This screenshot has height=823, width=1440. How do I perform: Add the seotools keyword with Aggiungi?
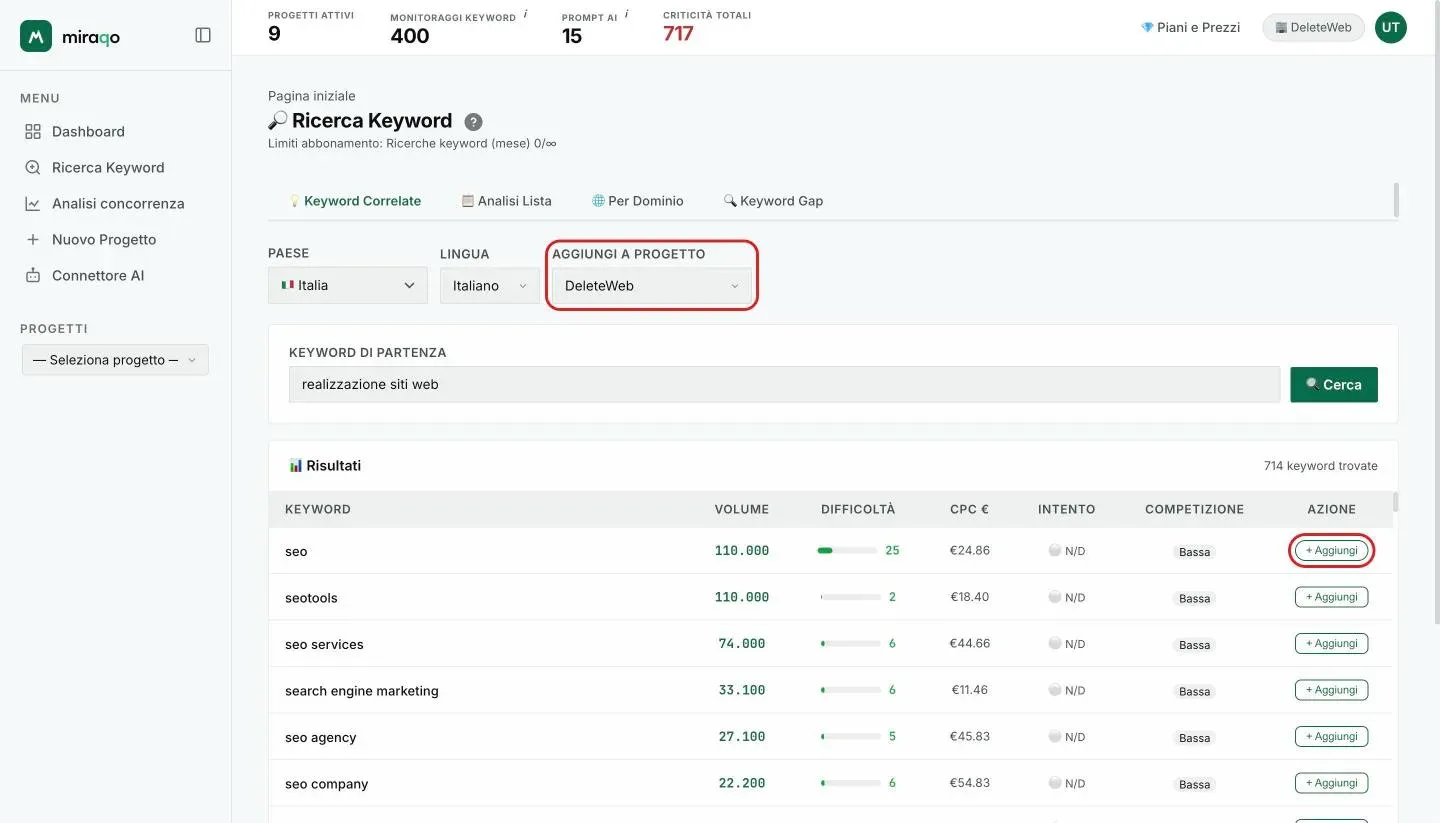pos(1331,597)
